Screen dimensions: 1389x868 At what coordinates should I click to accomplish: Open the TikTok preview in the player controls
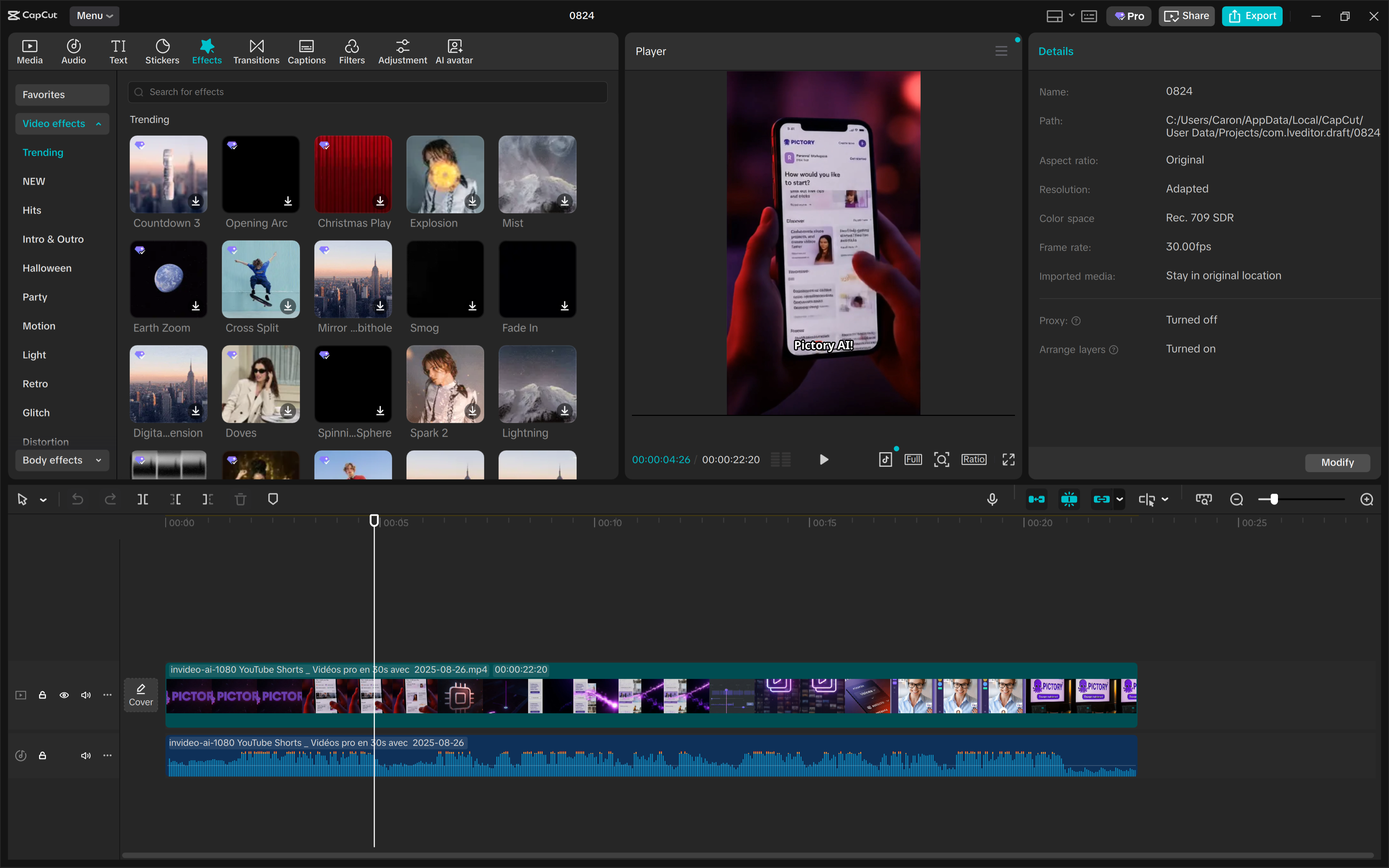coord(885,459)
